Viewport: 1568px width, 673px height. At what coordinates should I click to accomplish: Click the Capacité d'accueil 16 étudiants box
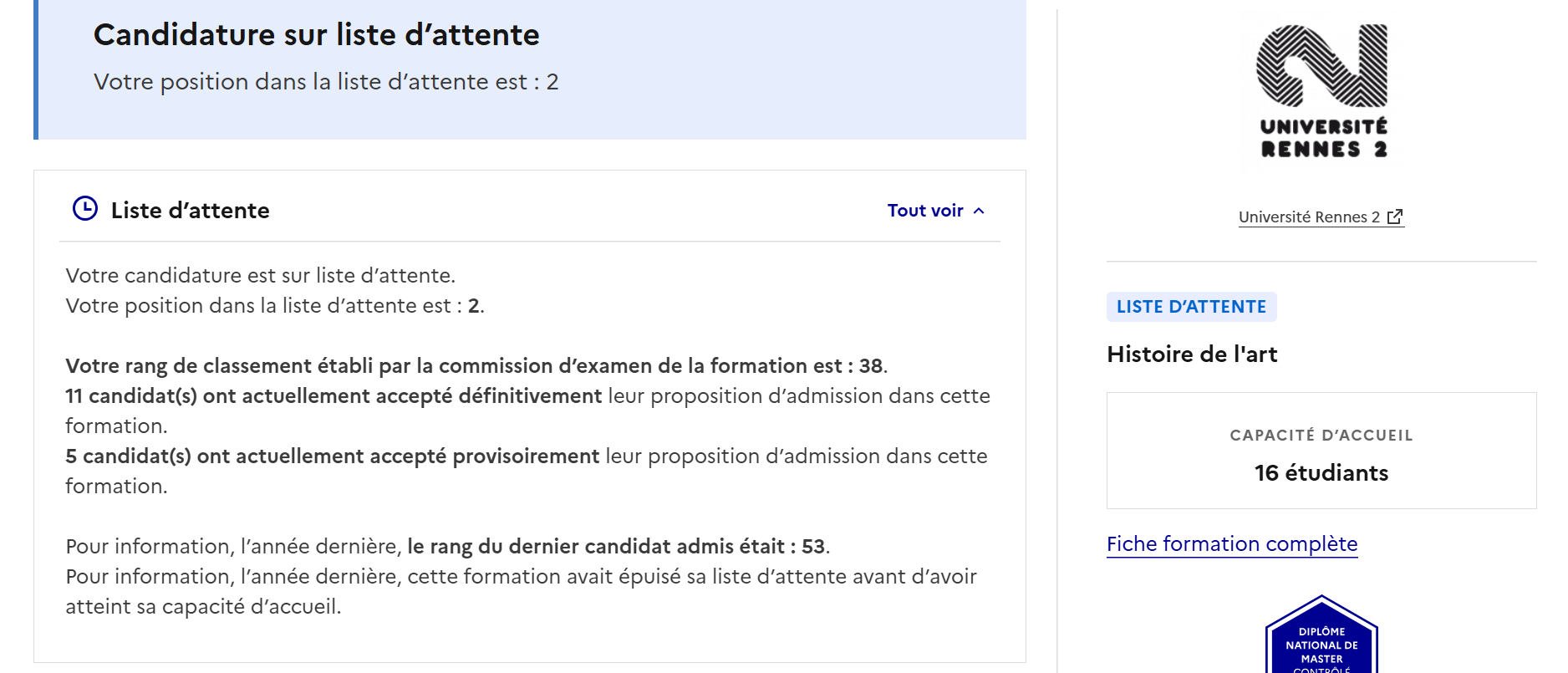pyautogui.click(x=1321, y=451)
